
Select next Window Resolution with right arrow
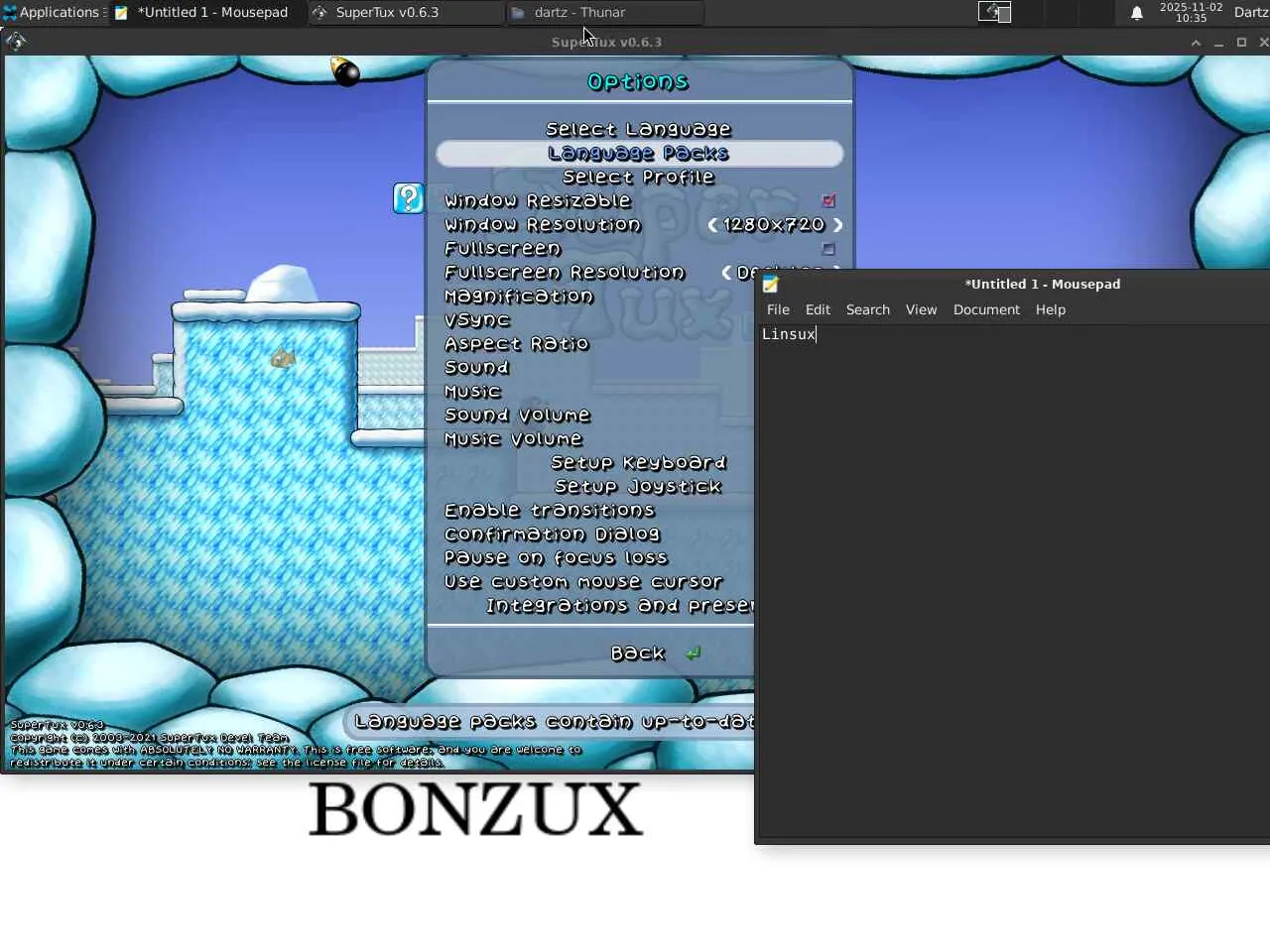tap(838, 225)
